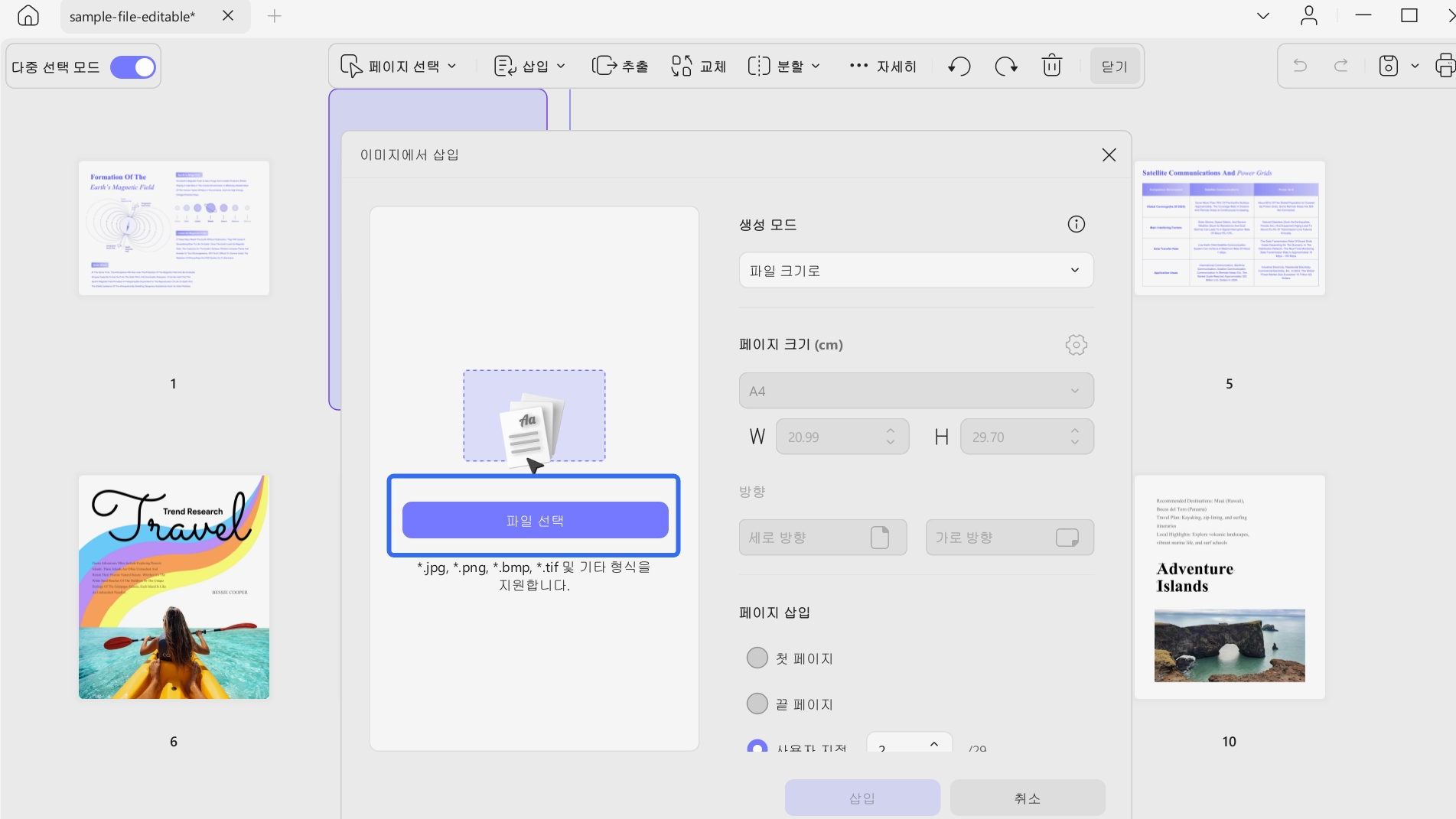Image resolution: width=1456 pixels, height=819 pixels.
Task: Select the 첫 페이지 radio button
Action: [757, 658]
